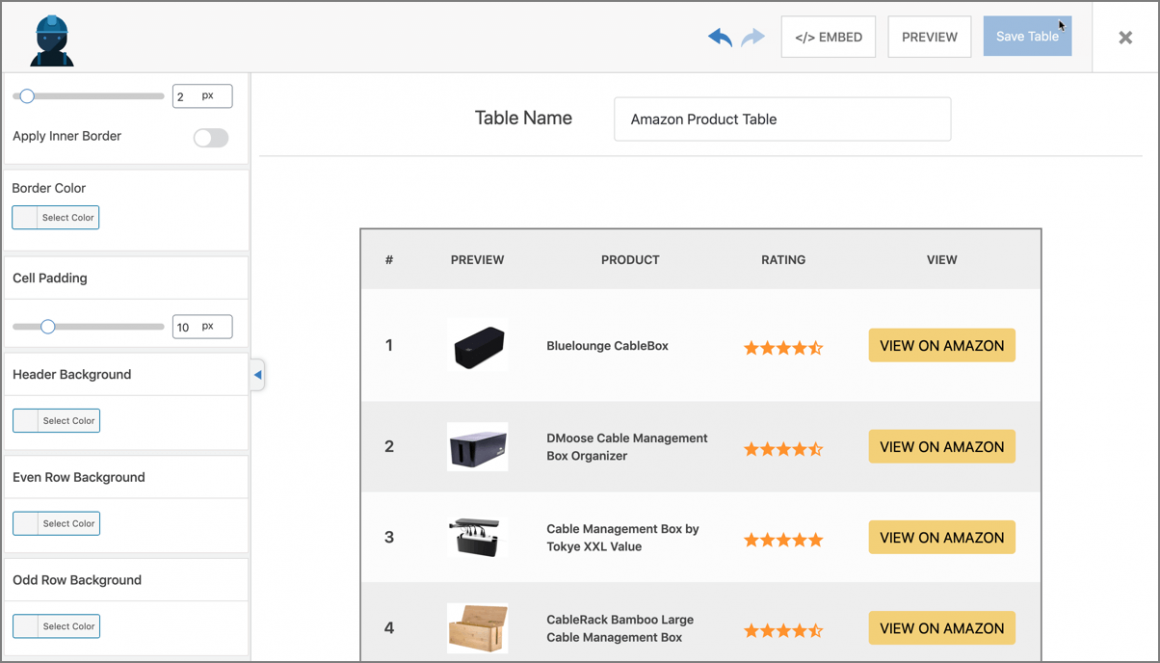Select Color for Even Row Background
The image size is (1160, 663).
point(56,523)
